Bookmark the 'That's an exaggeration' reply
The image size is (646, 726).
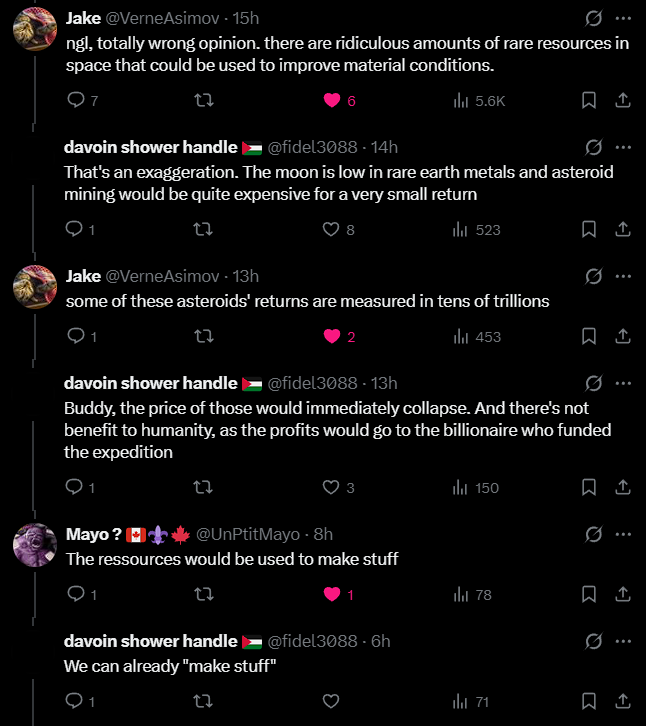[x=590, y=229]
